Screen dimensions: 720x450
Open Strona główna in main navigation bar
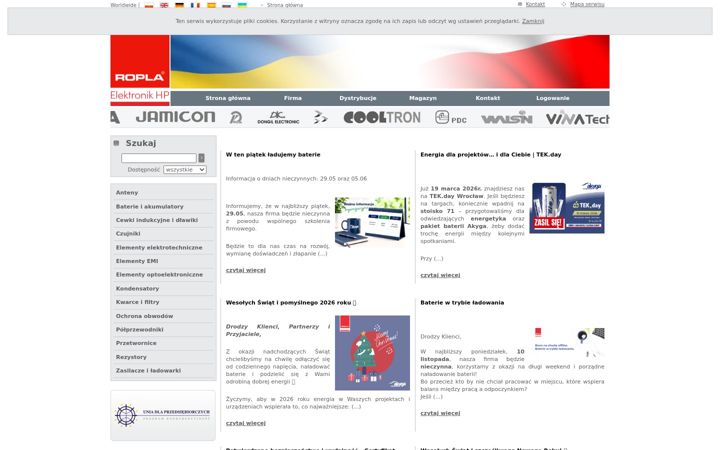tap(228, 98)
